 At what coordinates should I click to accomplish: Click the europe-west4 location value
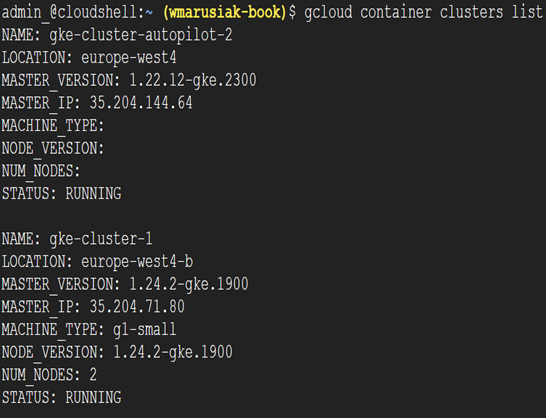(129, 58)
